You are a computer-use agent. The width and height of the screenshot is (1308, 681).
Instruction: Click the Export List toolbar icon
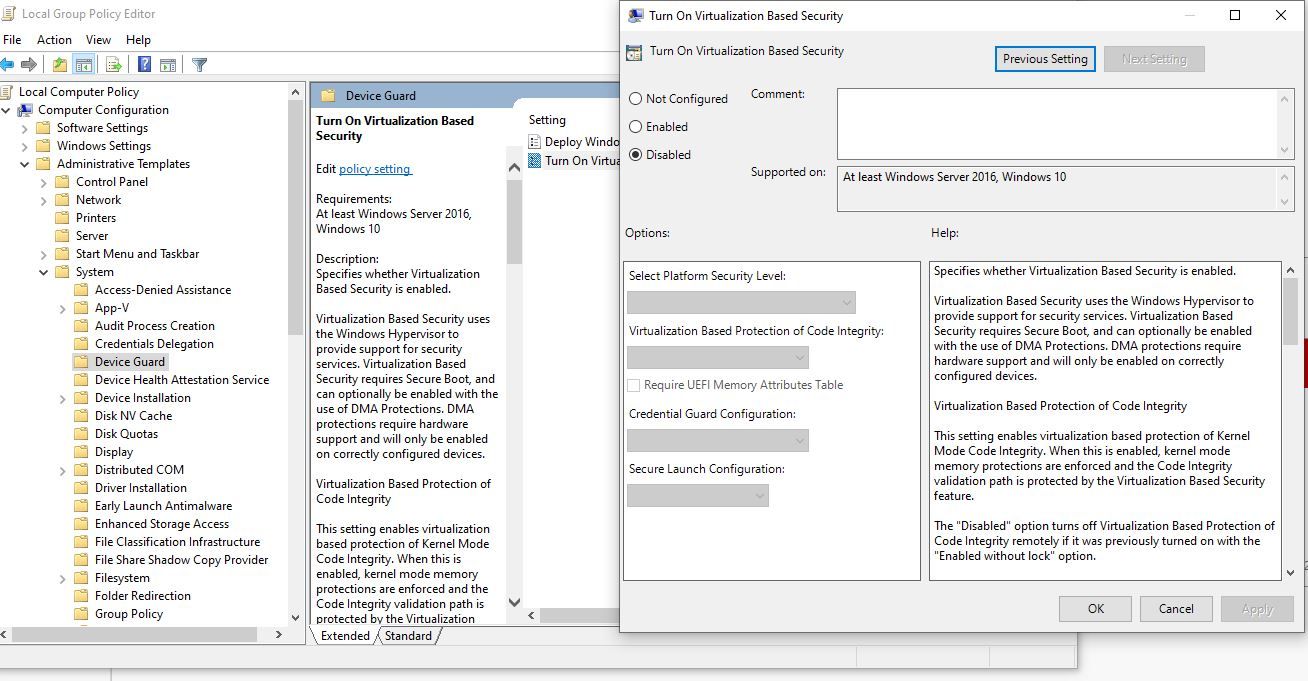pyautogui.click(x=113, y=65)
